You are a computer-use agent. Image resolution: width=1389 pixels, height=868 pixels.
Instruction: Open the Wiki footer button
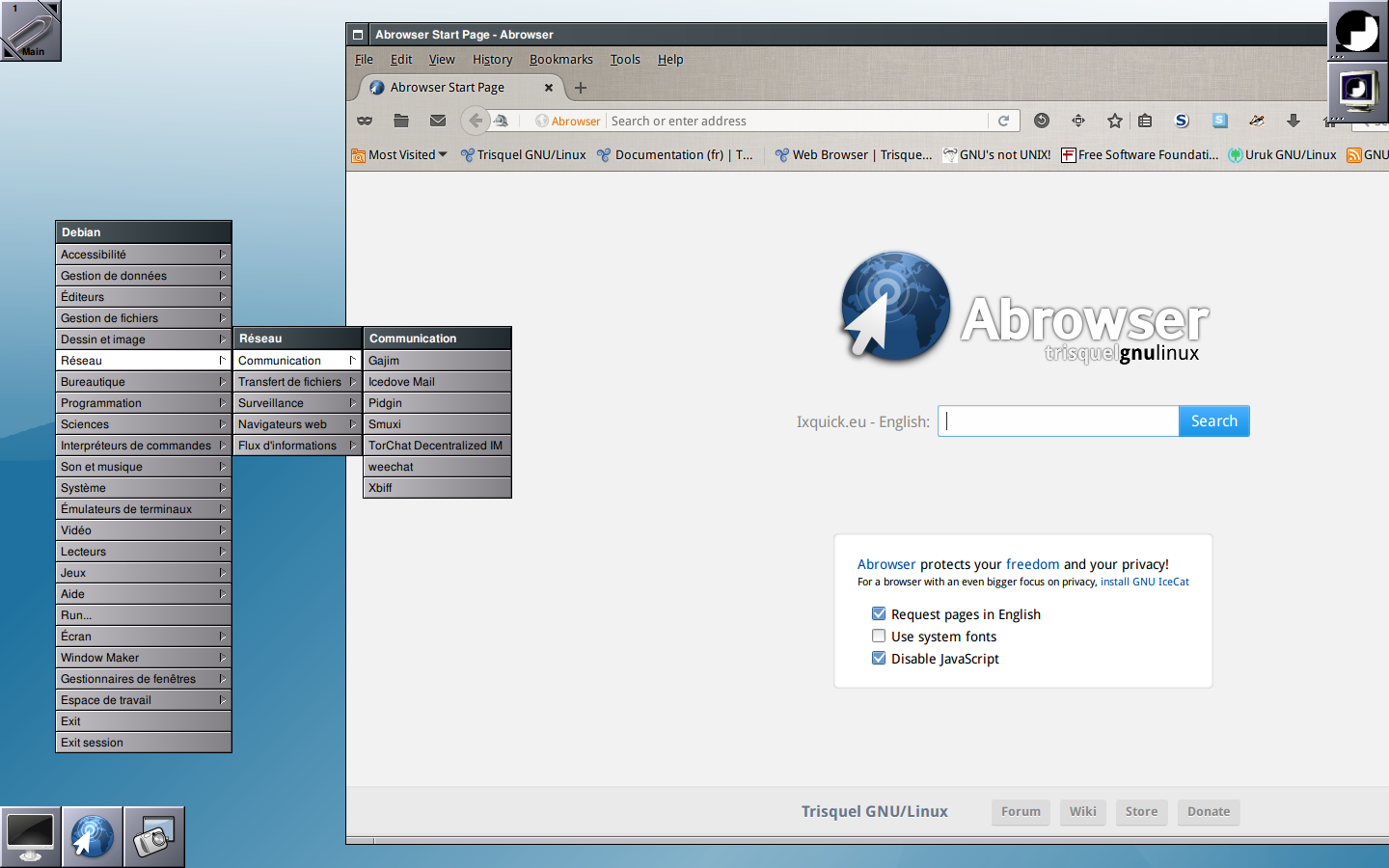click(x=1083, y=812)
